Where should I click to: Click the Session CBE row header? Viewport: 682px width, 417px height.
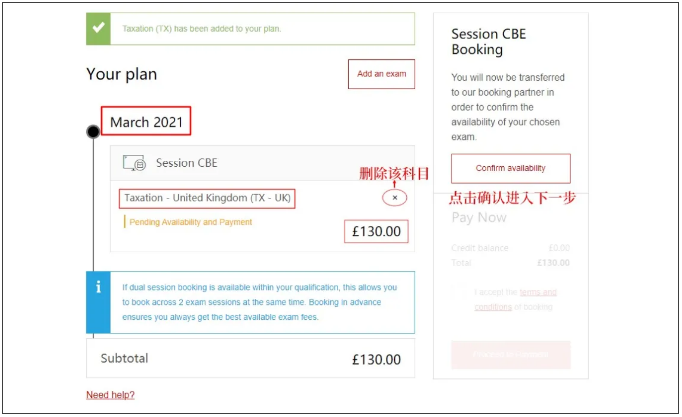coord(186,163)
